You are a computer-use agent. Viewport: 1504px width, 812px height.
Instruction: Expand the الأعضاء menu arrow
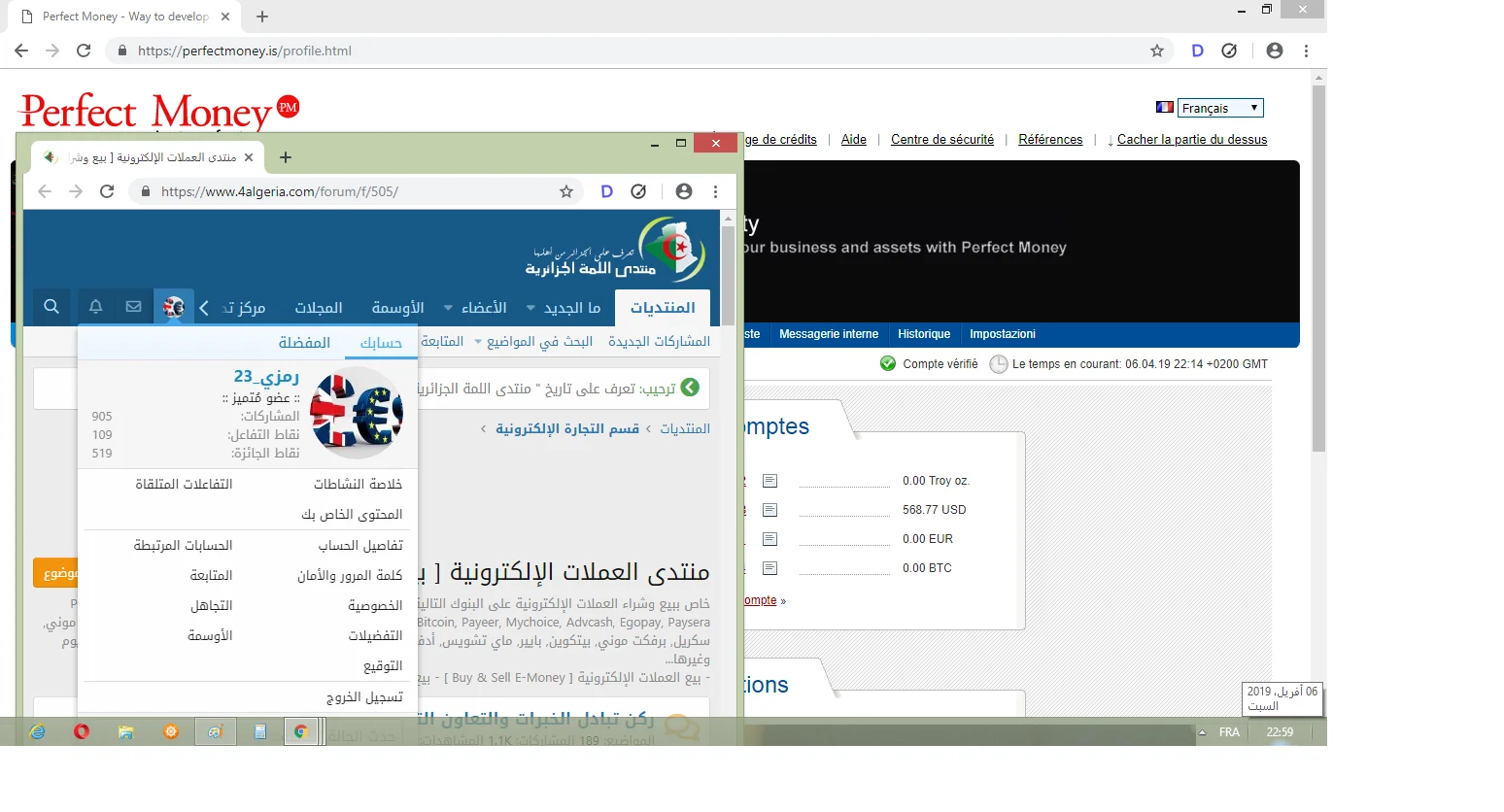448,308
